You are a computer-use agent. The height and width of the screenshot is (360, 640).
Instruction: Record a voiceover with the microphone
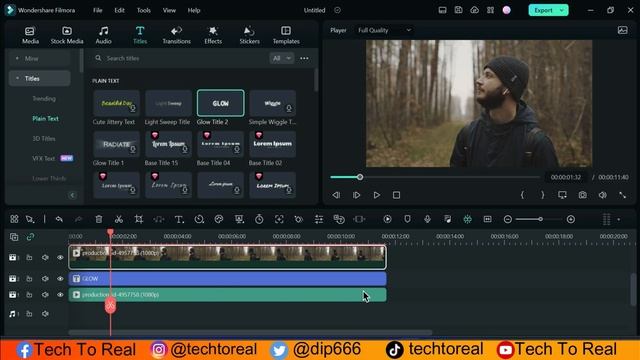427,219
